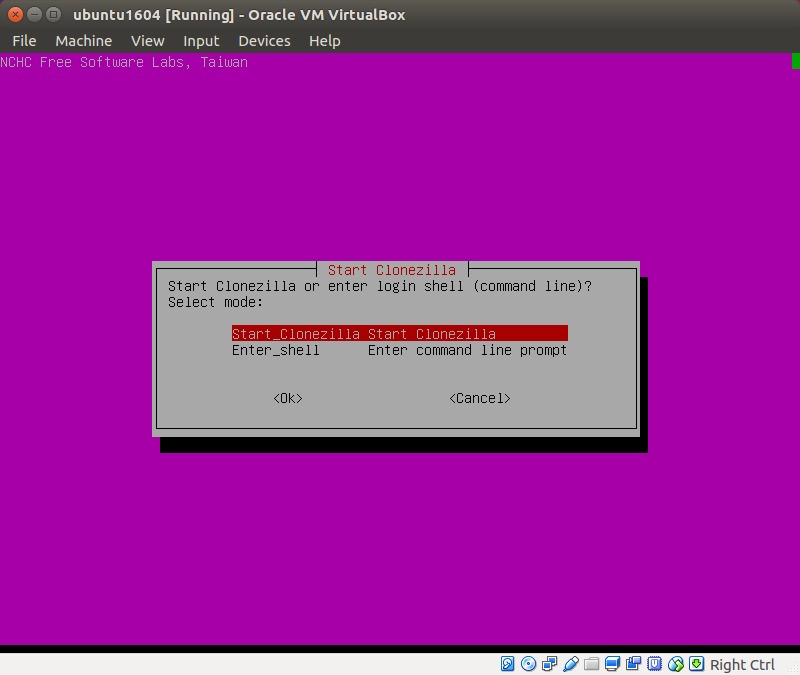The width and height of the screenshot is (800, 675).
Task: Click the Right Ctrl host key label
Action: point(742,665)
